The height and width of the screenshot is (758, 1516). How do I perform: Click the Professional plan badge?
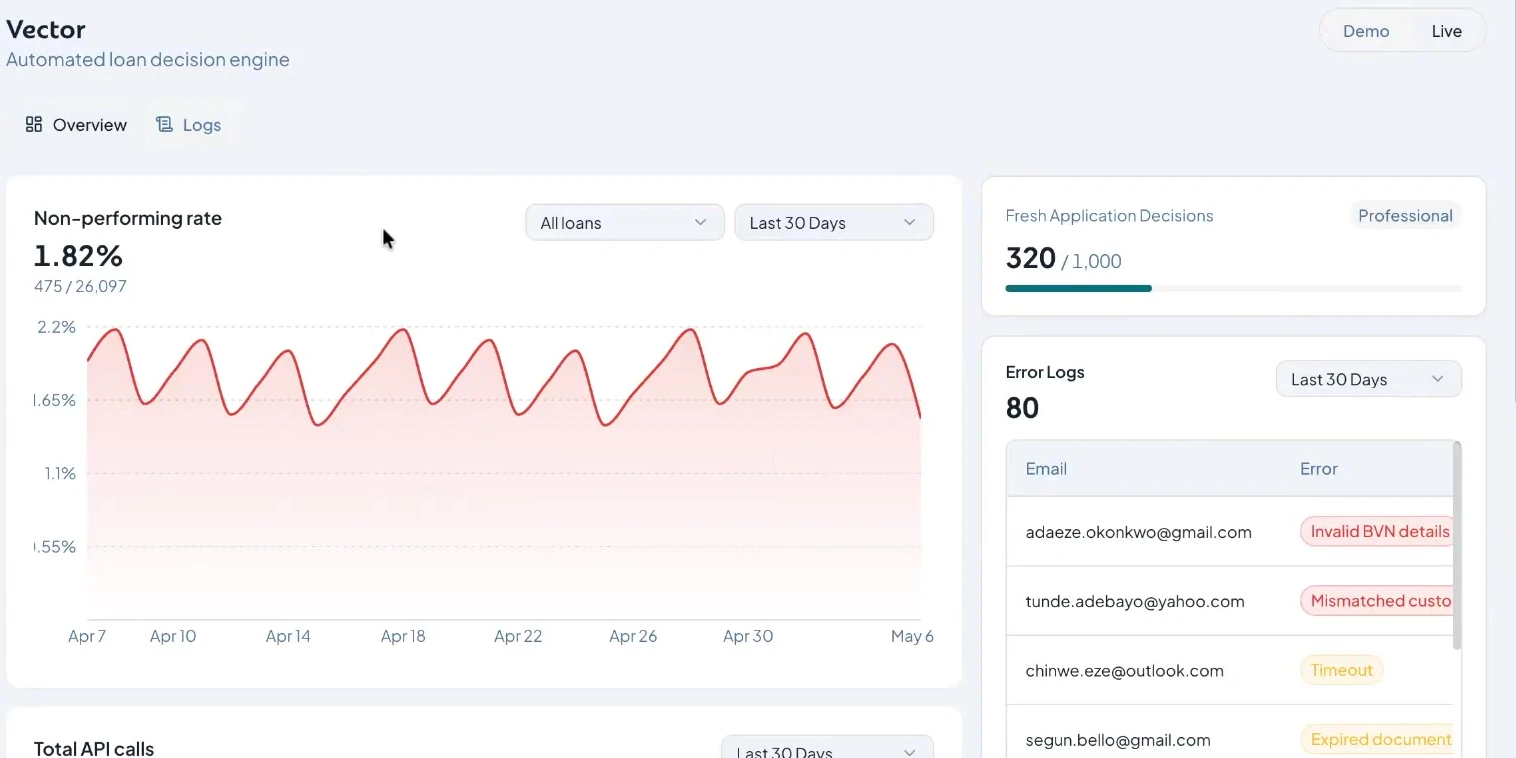1405,216
